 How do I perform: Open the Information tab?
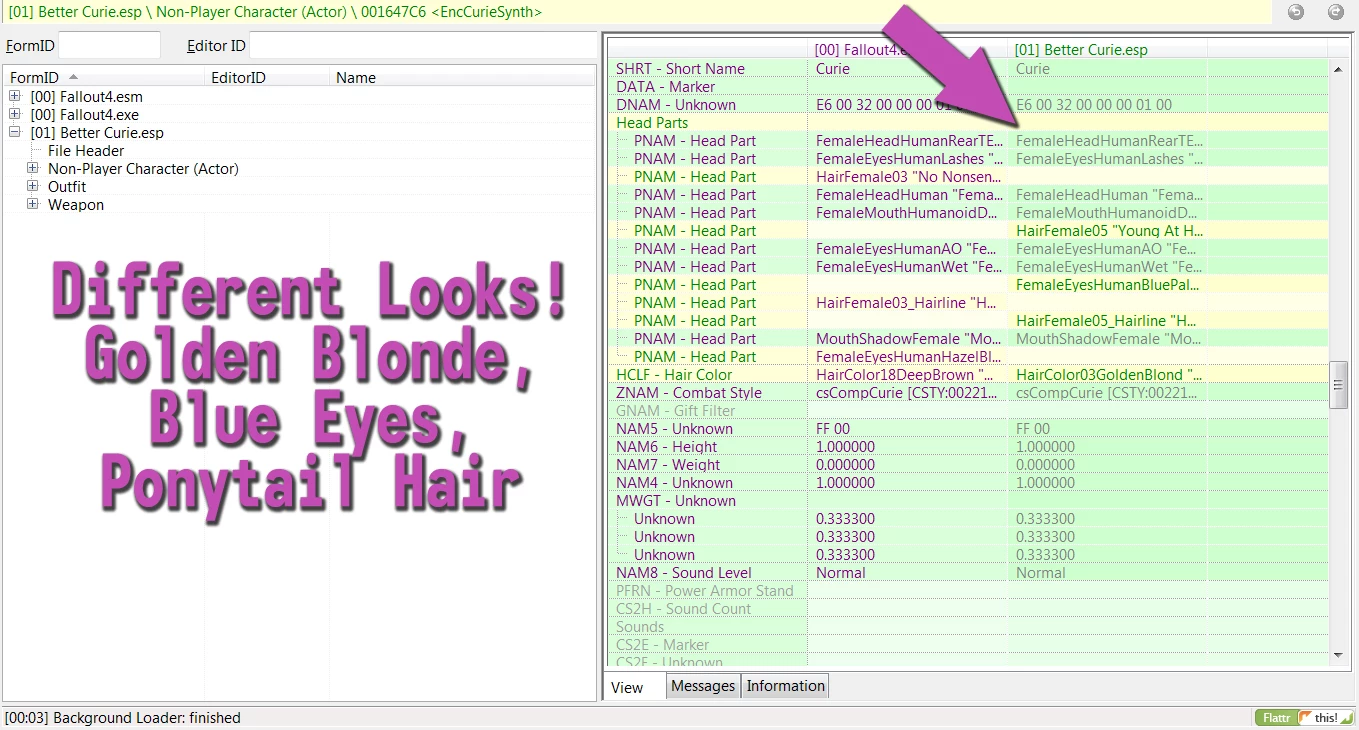point(786,686)
